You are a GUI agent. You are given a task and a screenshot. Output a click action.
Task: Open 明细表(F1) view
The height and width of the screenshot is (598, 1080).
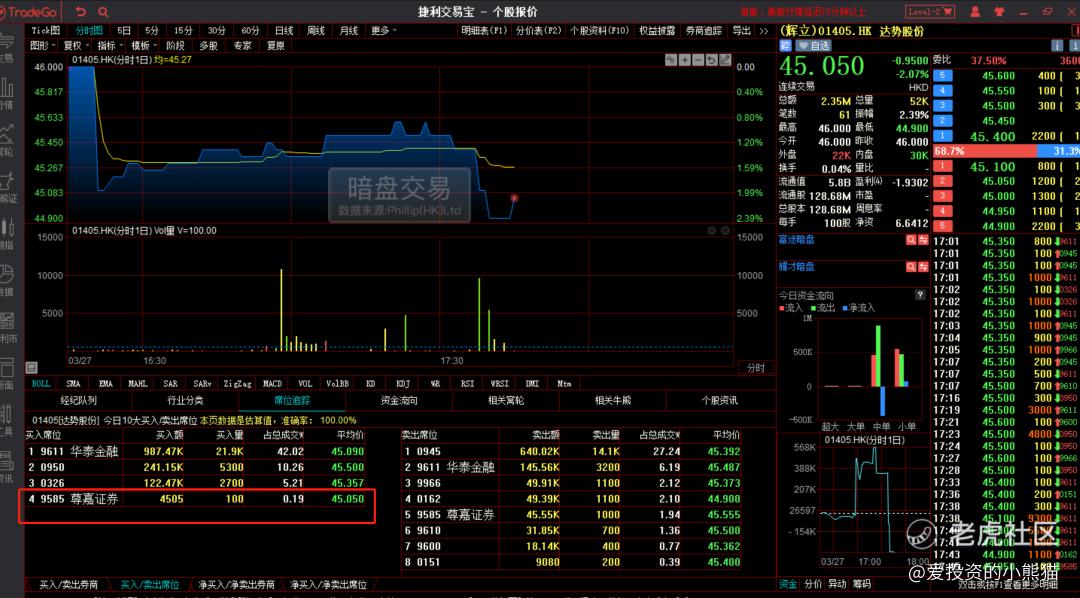pos(484,30)
